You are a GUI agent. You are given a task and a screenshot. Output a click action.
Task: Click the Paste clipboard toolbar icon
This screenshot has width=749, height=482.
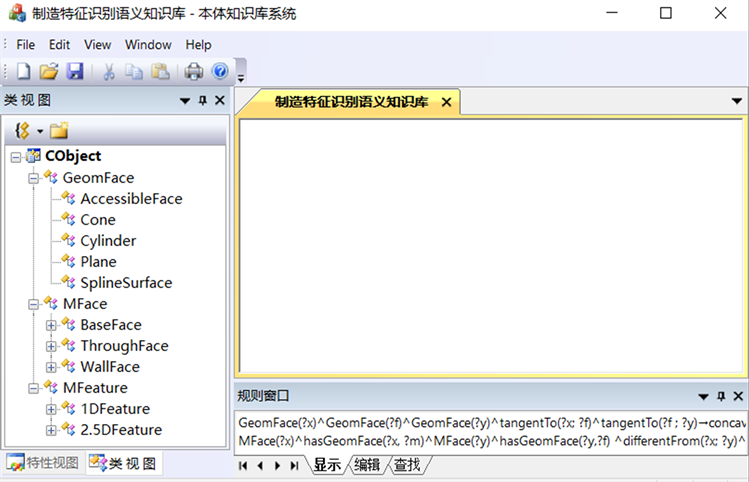pyautogui.click(x=160, y=72)
